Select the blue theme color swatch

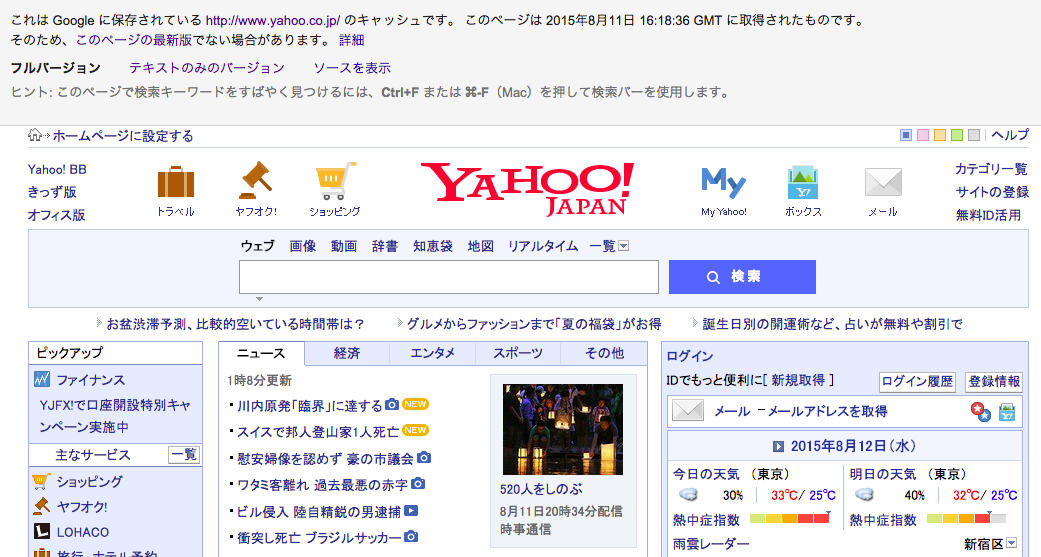[x=906, y=135]
